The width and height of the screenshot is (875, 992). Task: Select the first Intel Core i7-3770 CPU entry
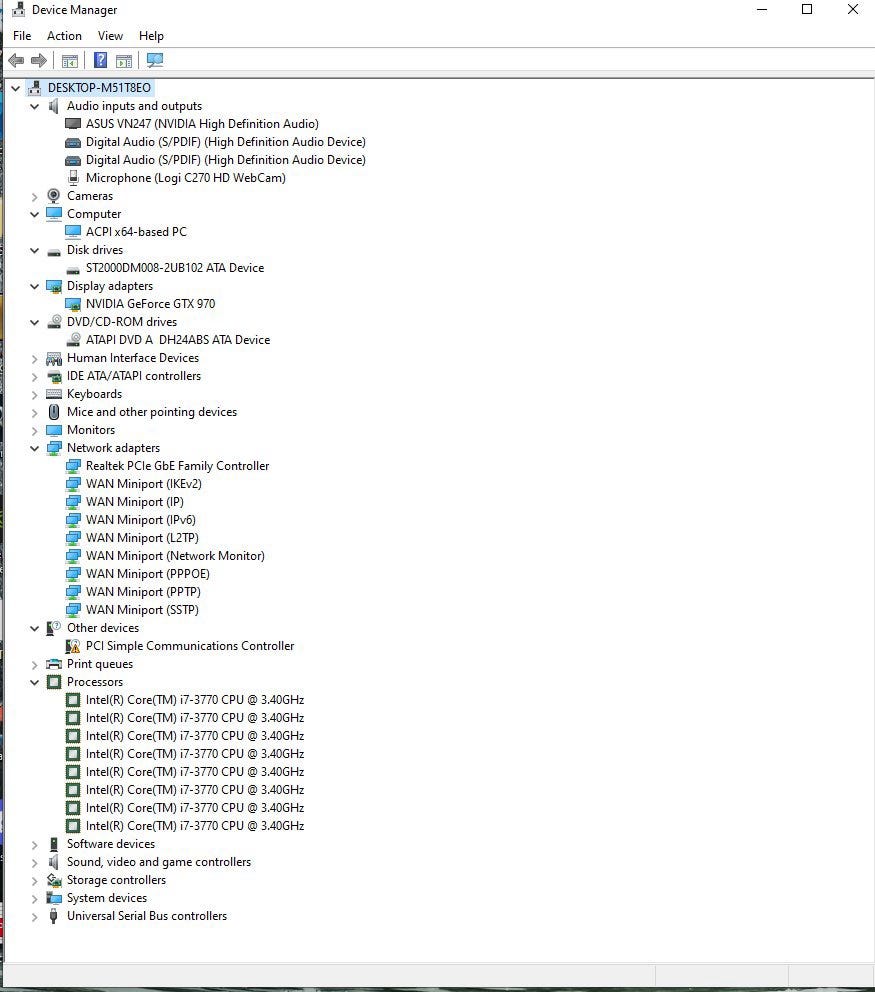[195, 700]
